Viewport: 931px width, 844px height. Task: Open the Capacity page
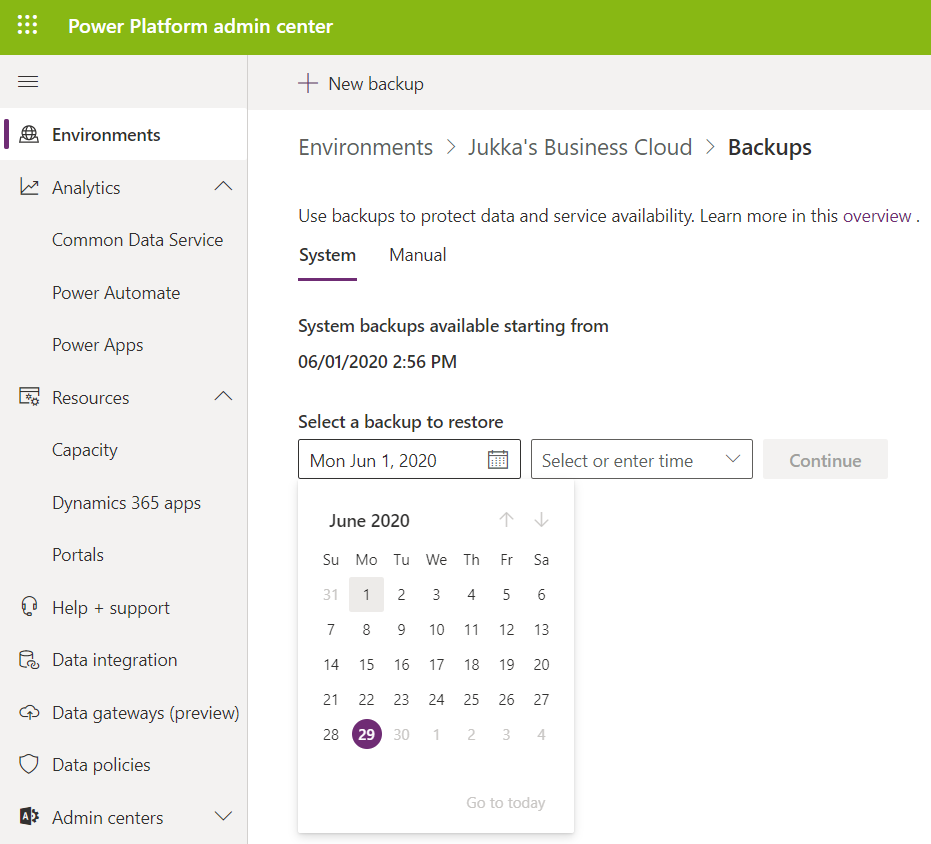(84, 450)
